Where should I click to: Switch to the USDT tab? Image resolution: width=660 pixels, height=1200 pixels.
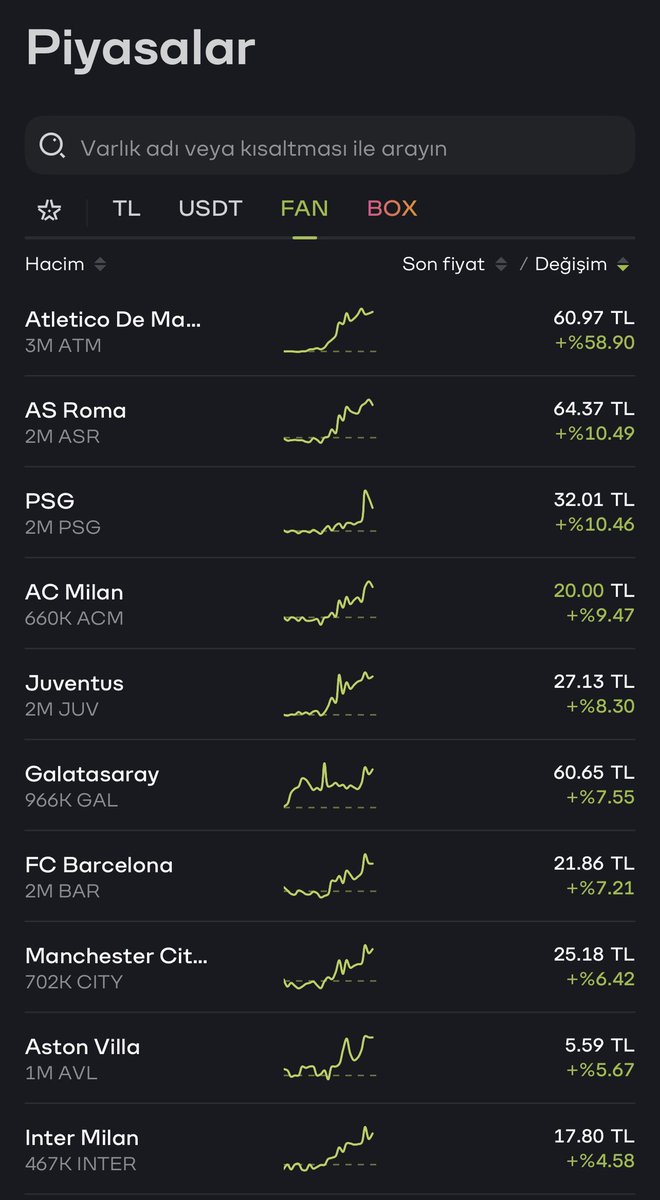[x=210, y=208]
